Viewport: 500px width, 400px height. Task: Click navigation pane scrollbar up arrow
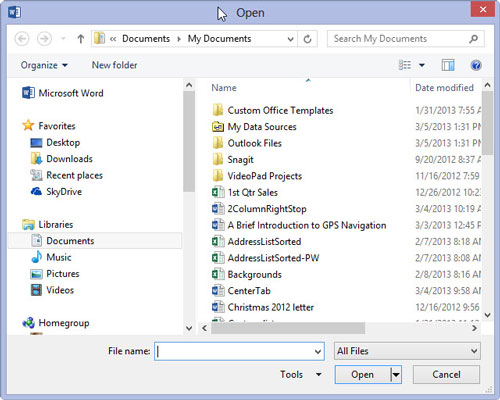189,85
